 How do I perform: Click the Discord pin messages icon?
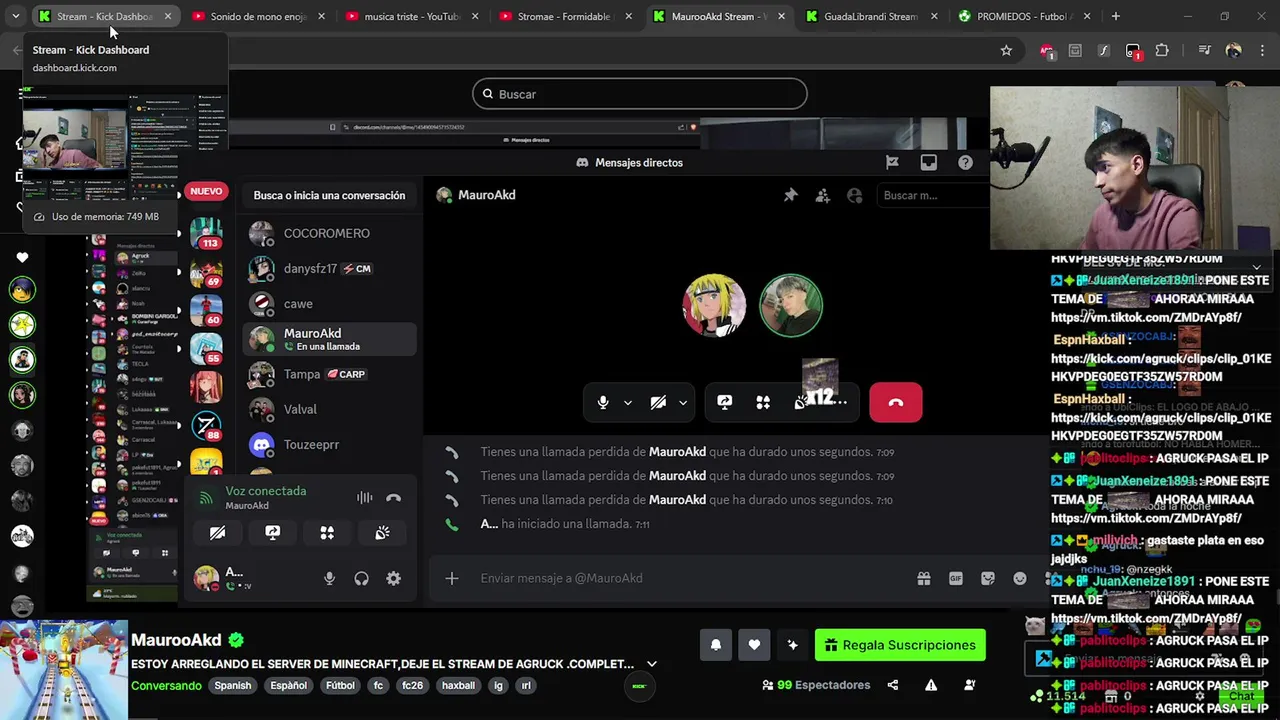coord(791,195)
